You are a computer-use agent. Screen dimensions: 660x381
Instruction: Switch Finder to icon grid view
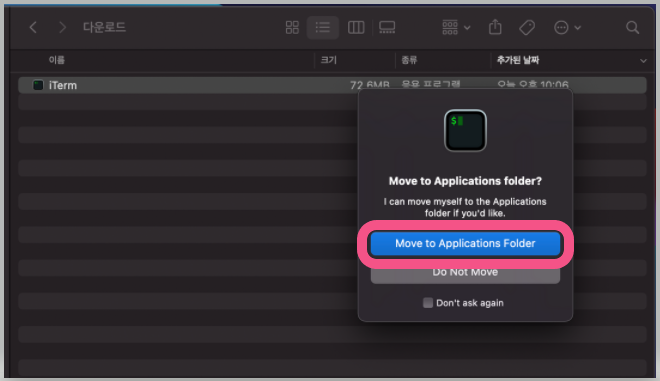tap(292, 28)
